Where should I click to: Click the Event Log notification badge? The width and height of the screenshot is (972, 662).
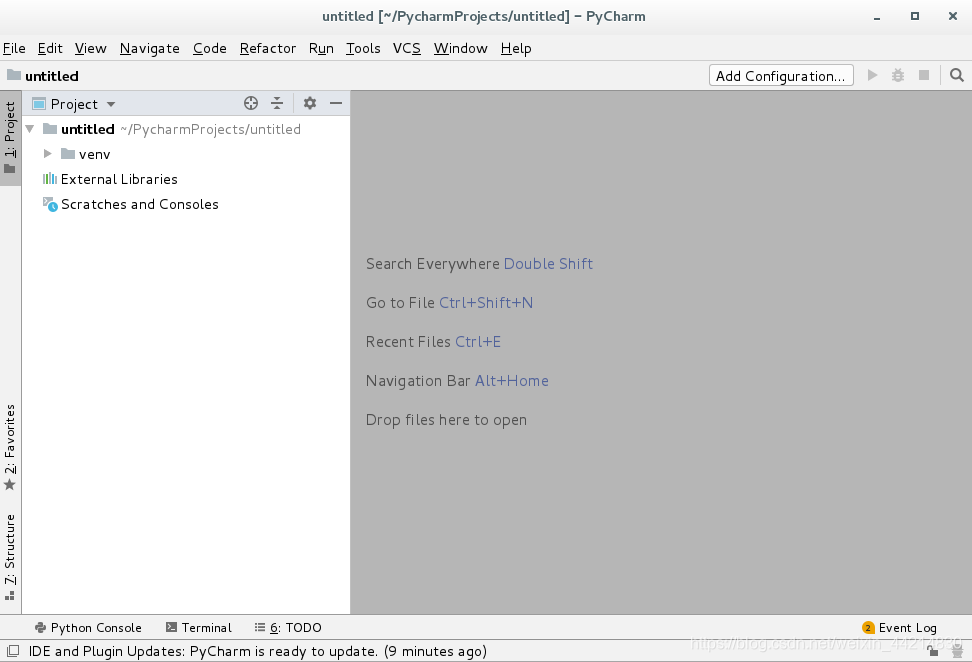pyautogui.click(x=868, y=628)
